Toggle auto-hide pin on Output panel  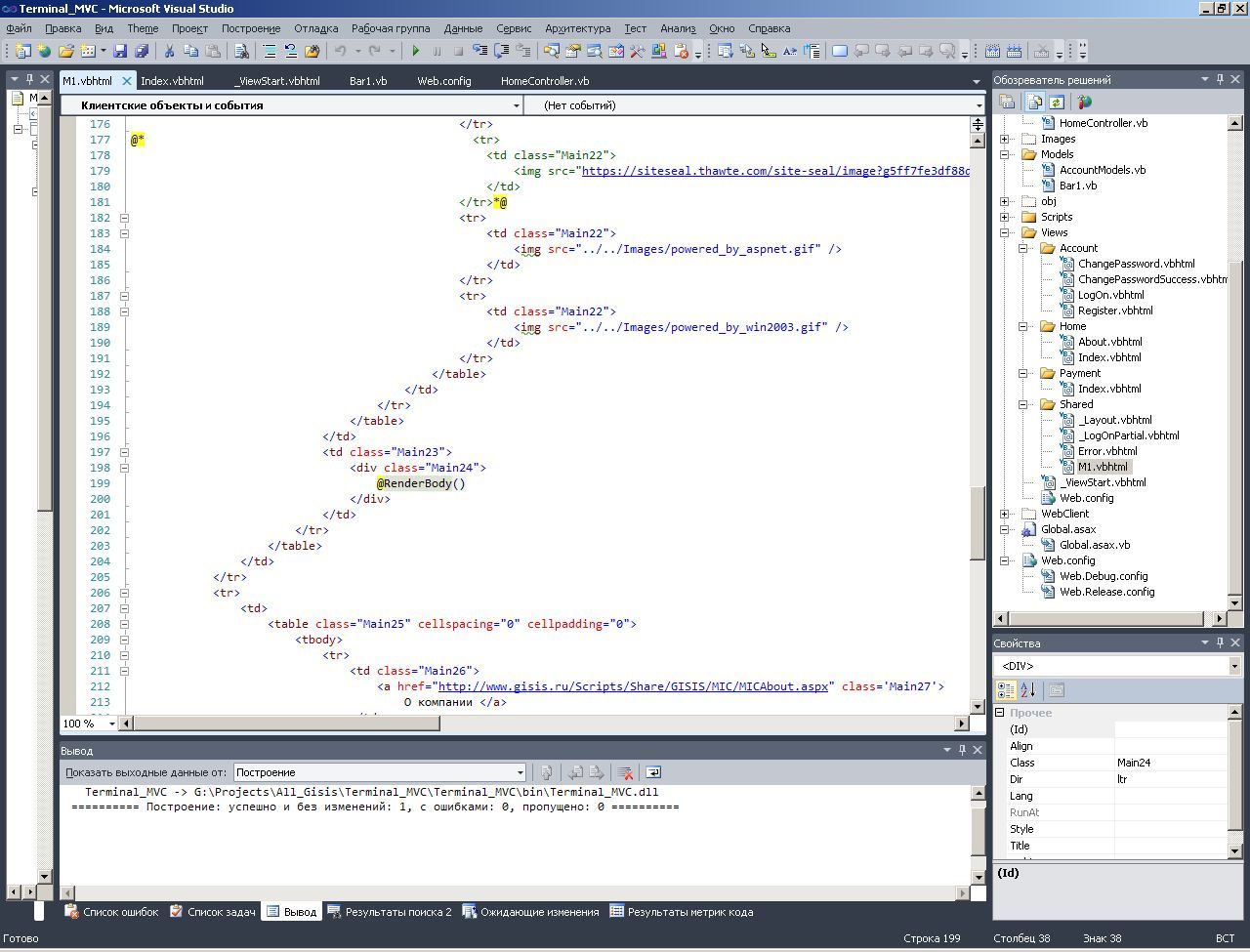[962, 750]
